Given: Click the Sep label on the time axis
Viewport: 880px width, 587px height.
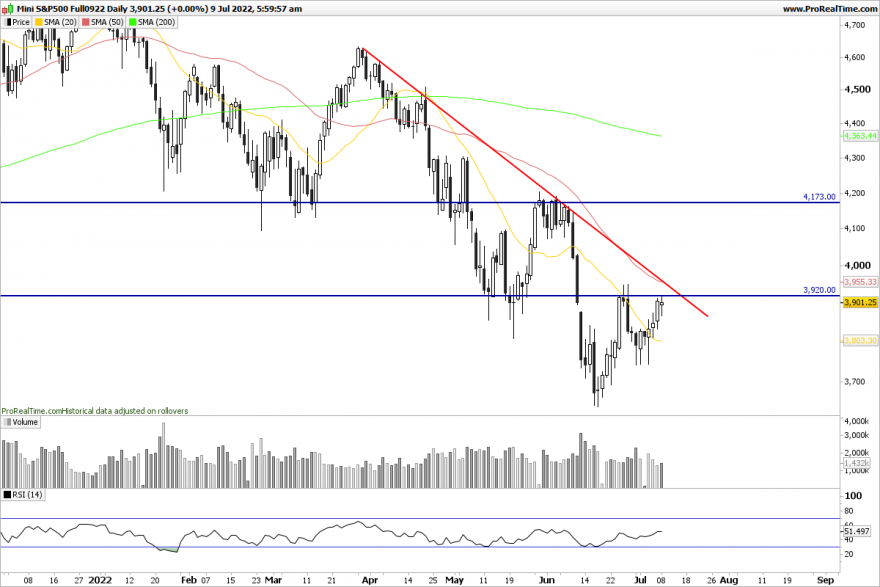Looking at the screenshot, I should pyautogui.click(x=825, y=580).
